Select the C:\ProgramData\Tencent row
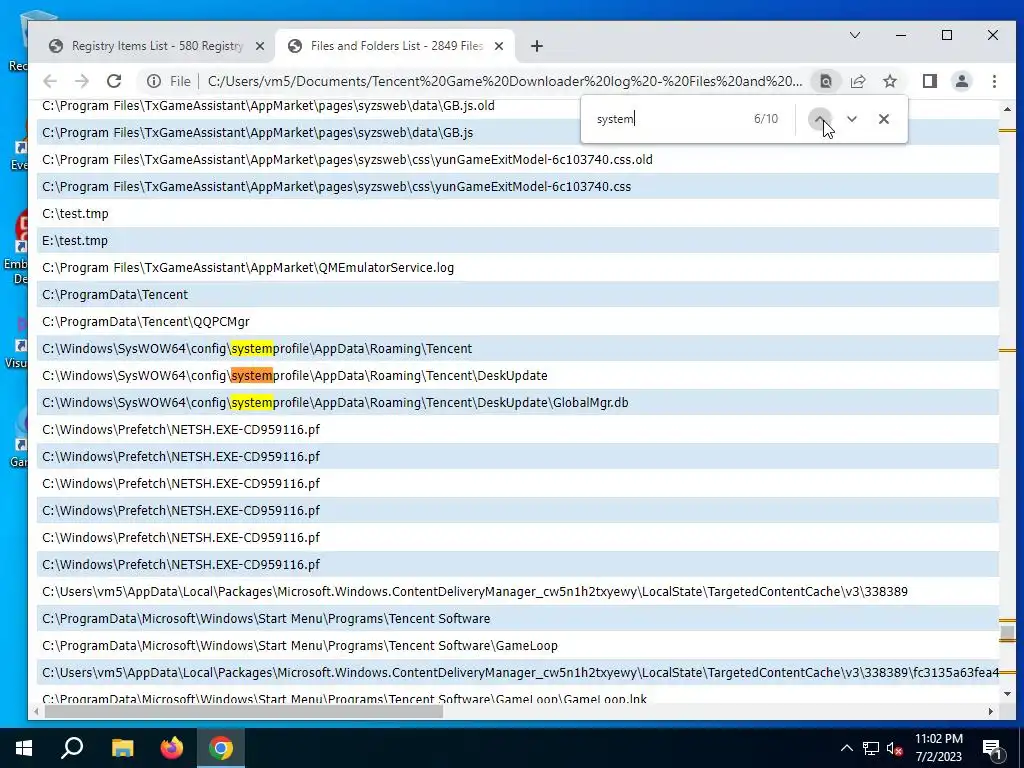1024x768 pixels. [518, 295]
